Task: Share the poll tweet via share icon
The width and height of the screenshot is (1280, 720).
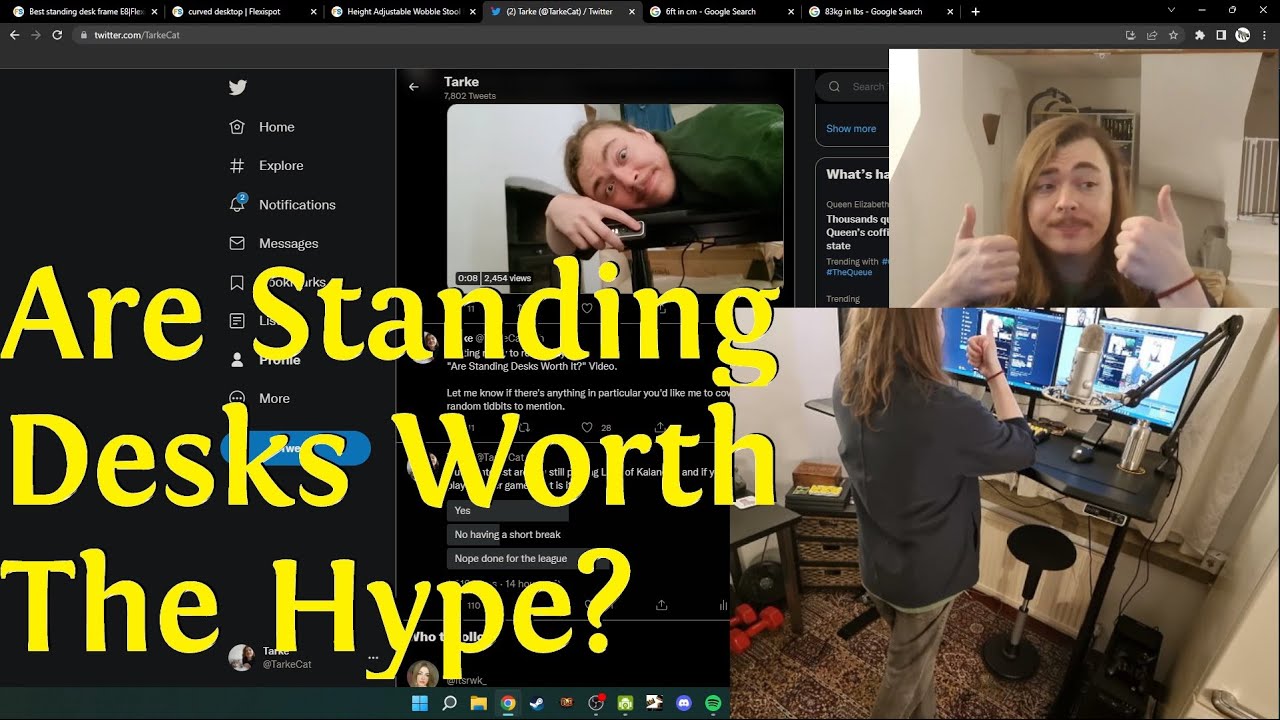Action: (661, 605)
